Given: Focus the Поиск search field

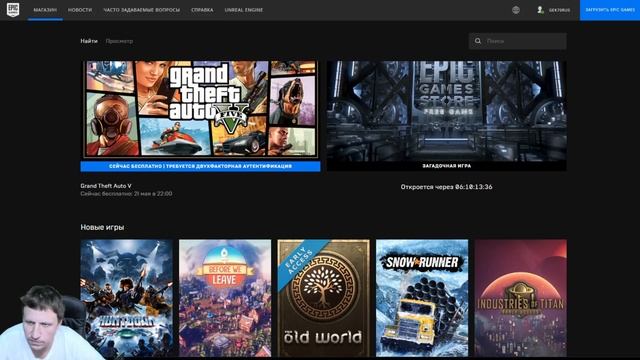Looking at the screenshot, I should 518,41.
